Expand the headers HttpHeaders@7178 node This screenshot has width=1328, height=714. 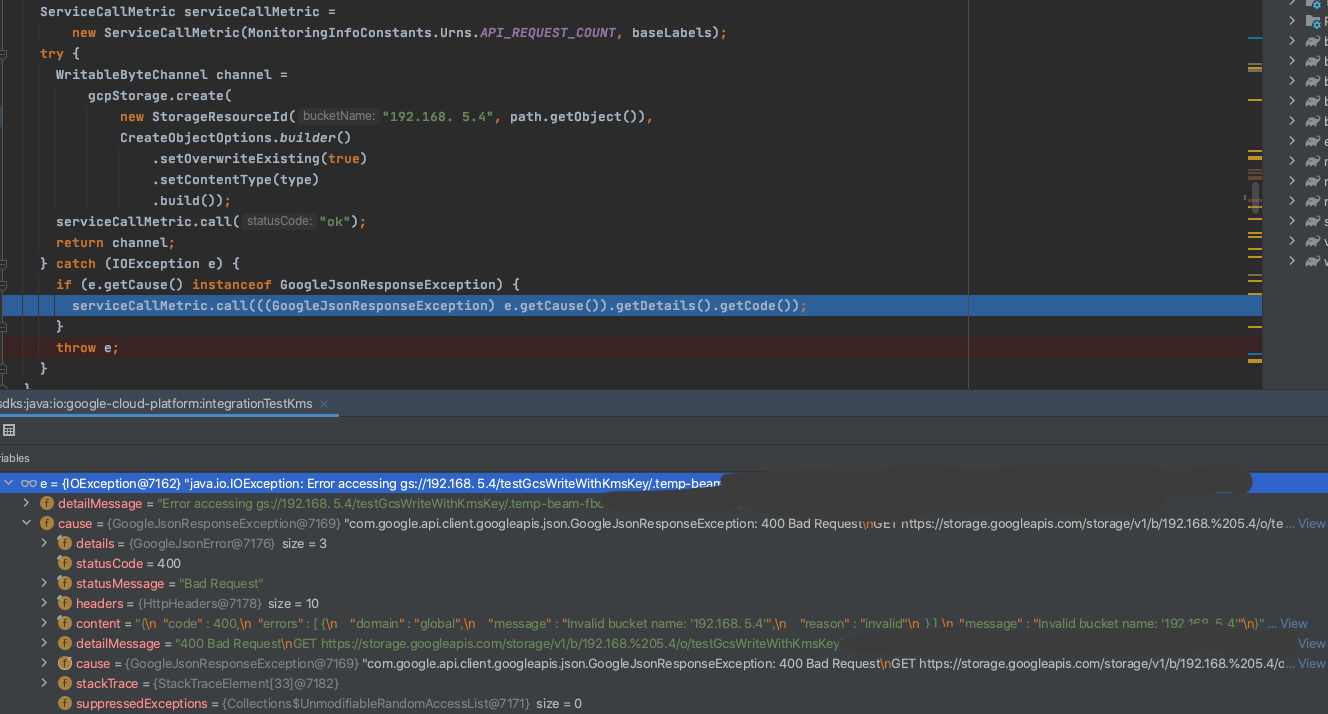click(44, 603)
